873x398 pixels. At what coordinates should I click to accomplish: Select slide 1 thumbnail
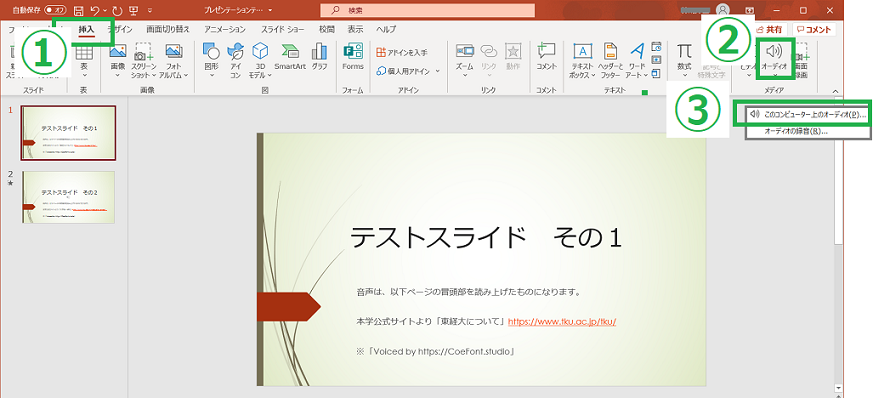coord(68,132)
